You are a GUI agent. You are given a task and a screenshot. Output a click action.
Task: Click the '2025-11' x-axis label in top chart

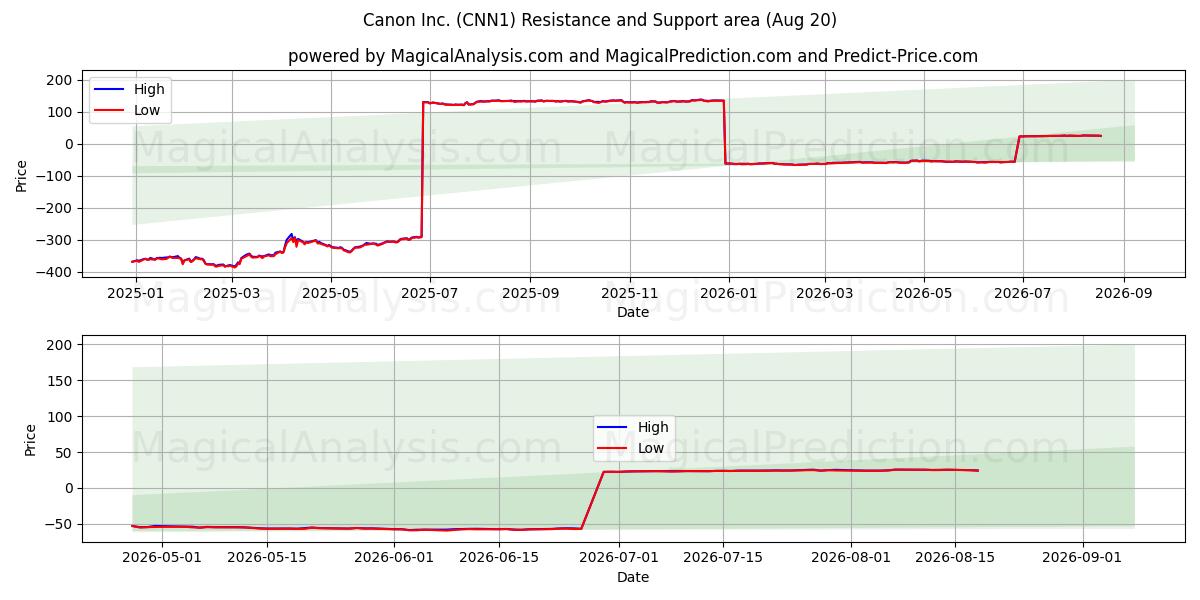[629, 294]
